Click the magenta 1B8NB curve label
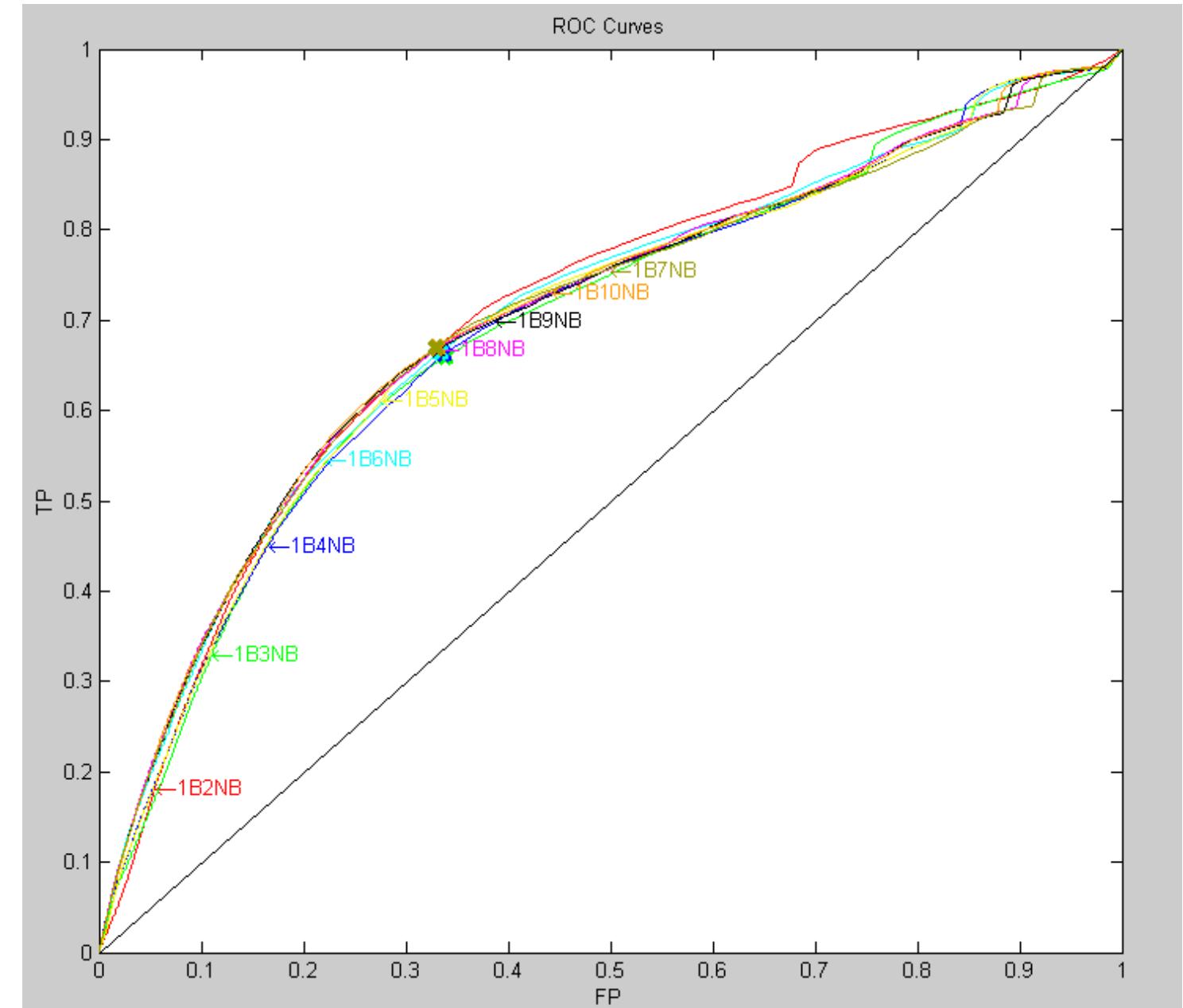Screen dimensions: 1183x1008 pyautogui.click(x=493, y=348)
